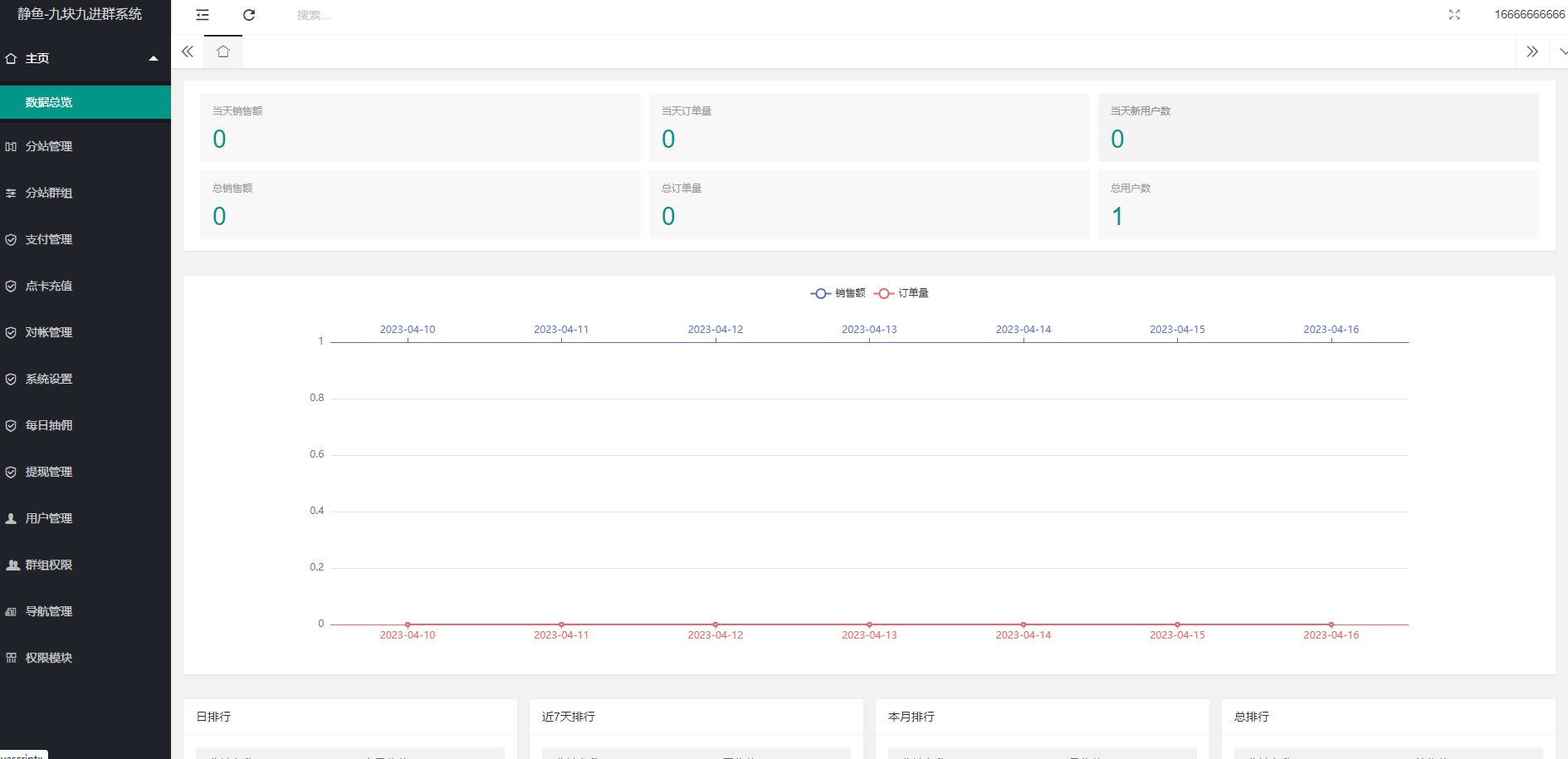Screen dimensions: 1568x759
Task: Open account menu 16666666666
Action: [x=1529, y=15]
